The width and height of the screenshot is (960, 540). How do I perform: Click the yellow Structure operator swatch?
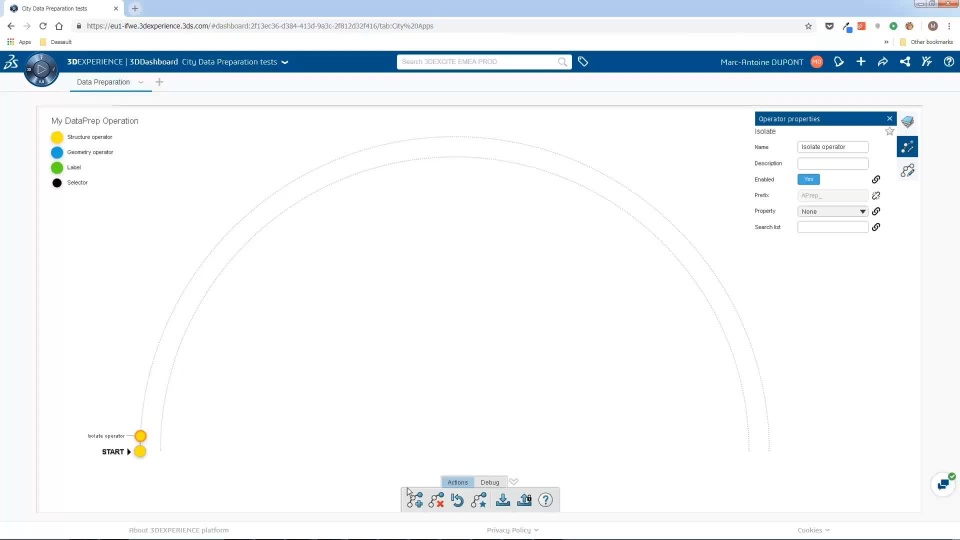57,137
